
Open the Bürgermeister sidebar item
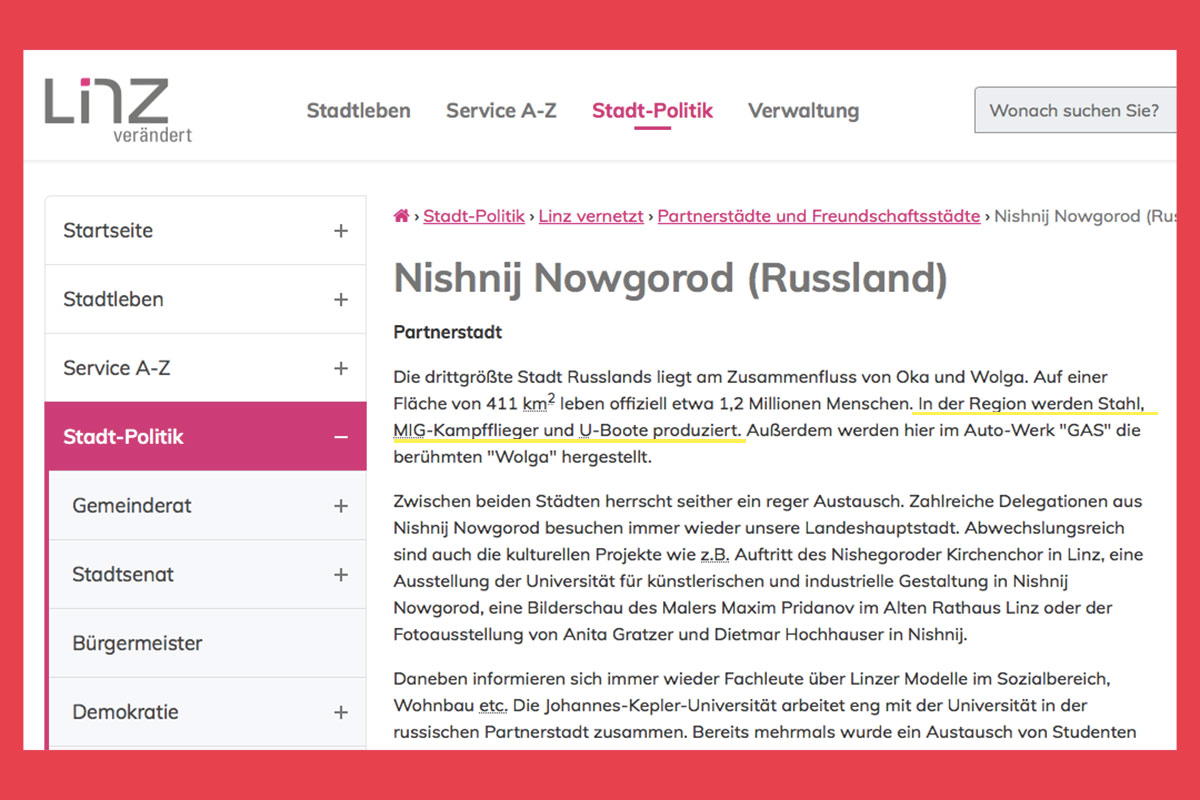tap(137, 644)
